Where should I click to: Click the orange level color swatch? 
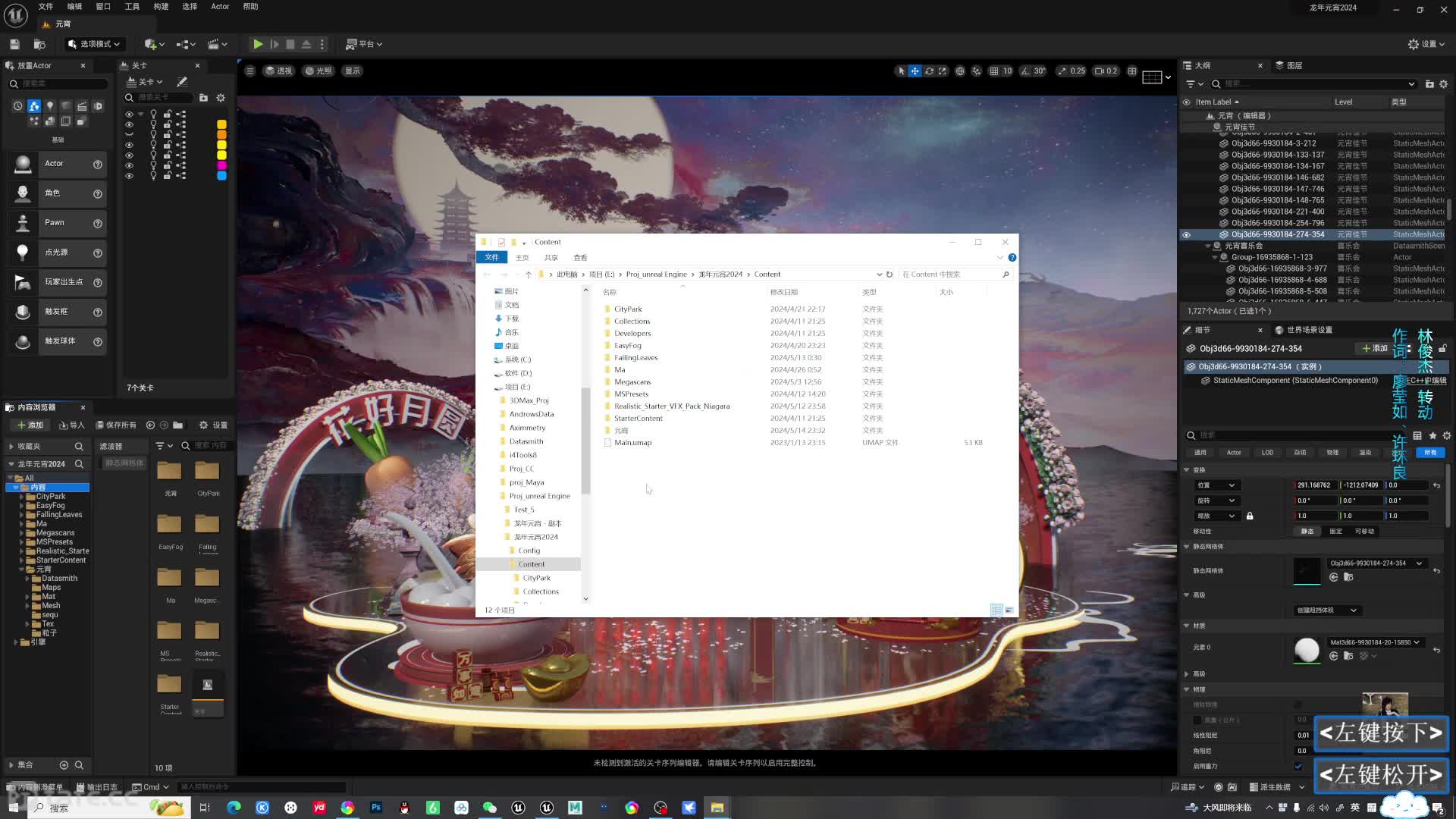pos(221,135)
